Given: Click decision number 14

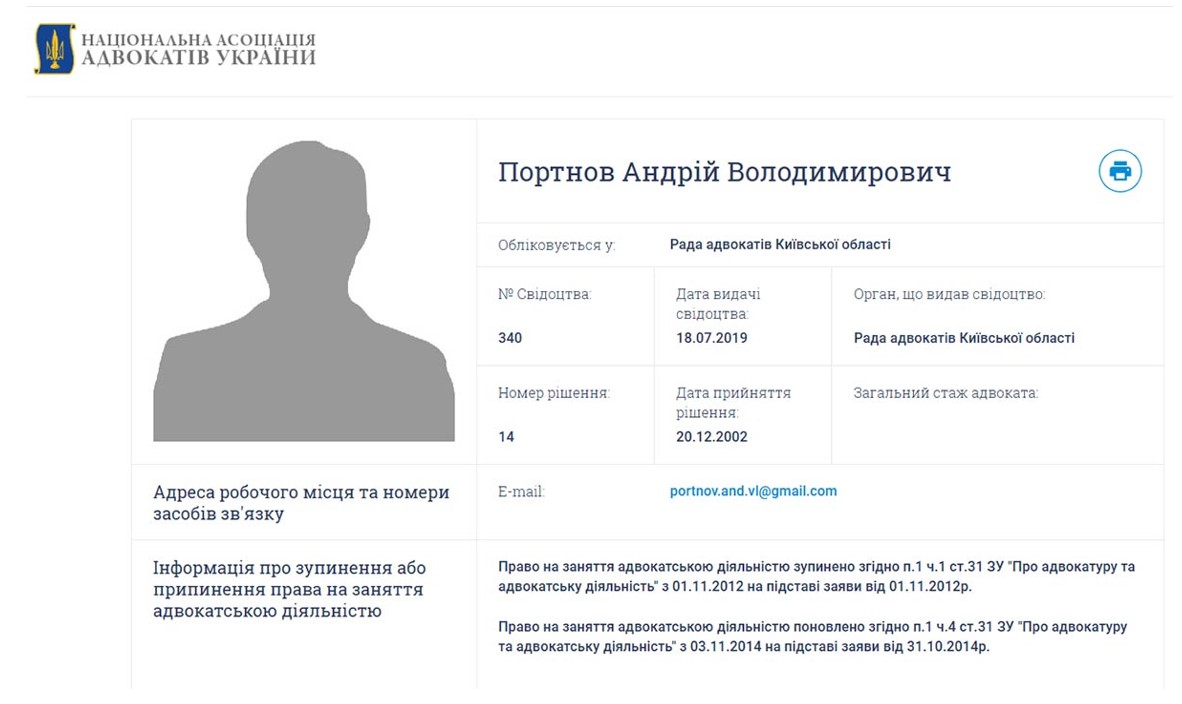Looking at the screenshot, I should [x=506, y=437].
